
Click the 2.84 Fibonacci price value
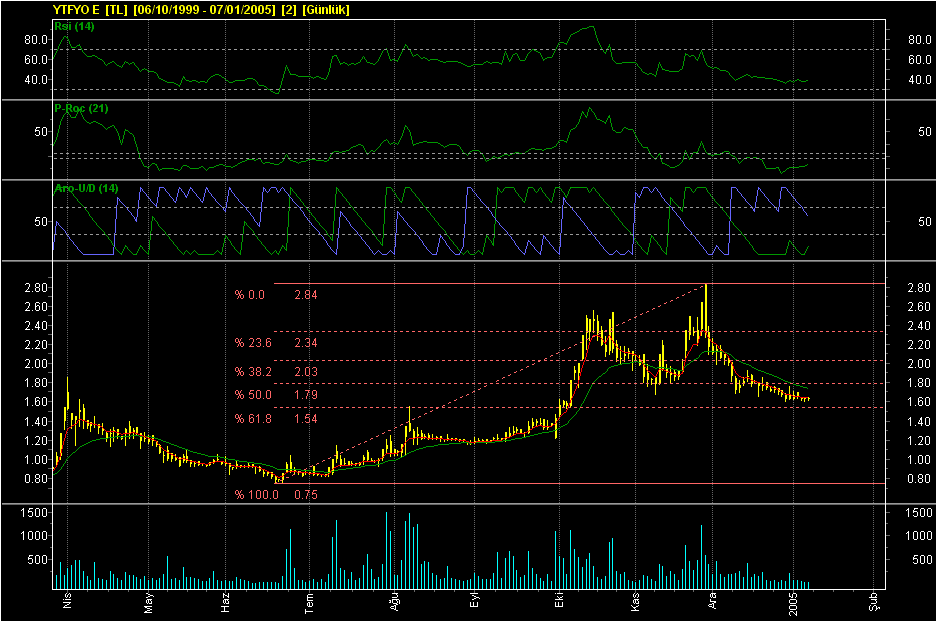pyautogui.click(x=306, y=295)
